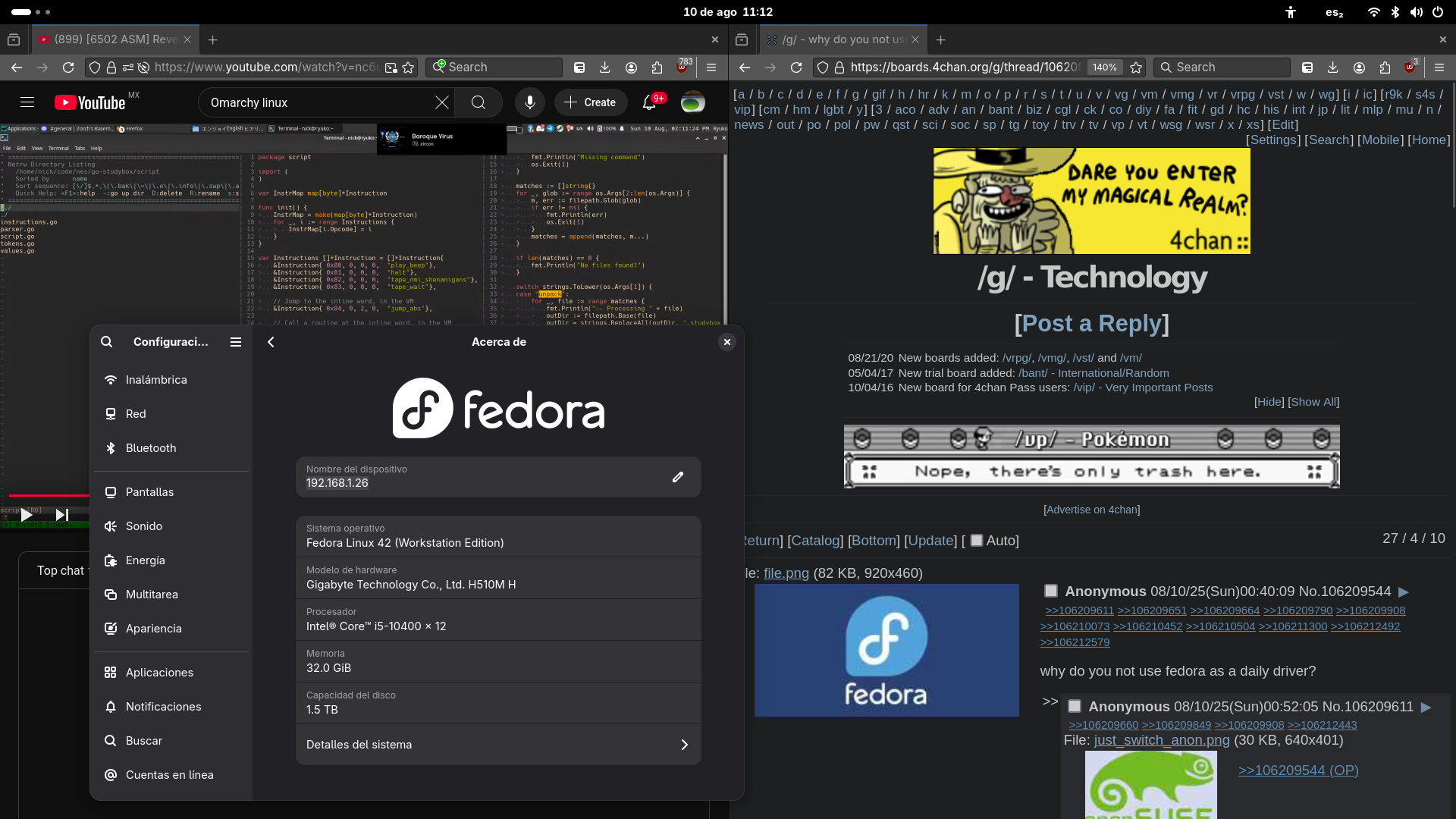Edit the device name with the pencil
Image resolution: width=1456 pixels, height=819 pixels.
tap(678, 477)
